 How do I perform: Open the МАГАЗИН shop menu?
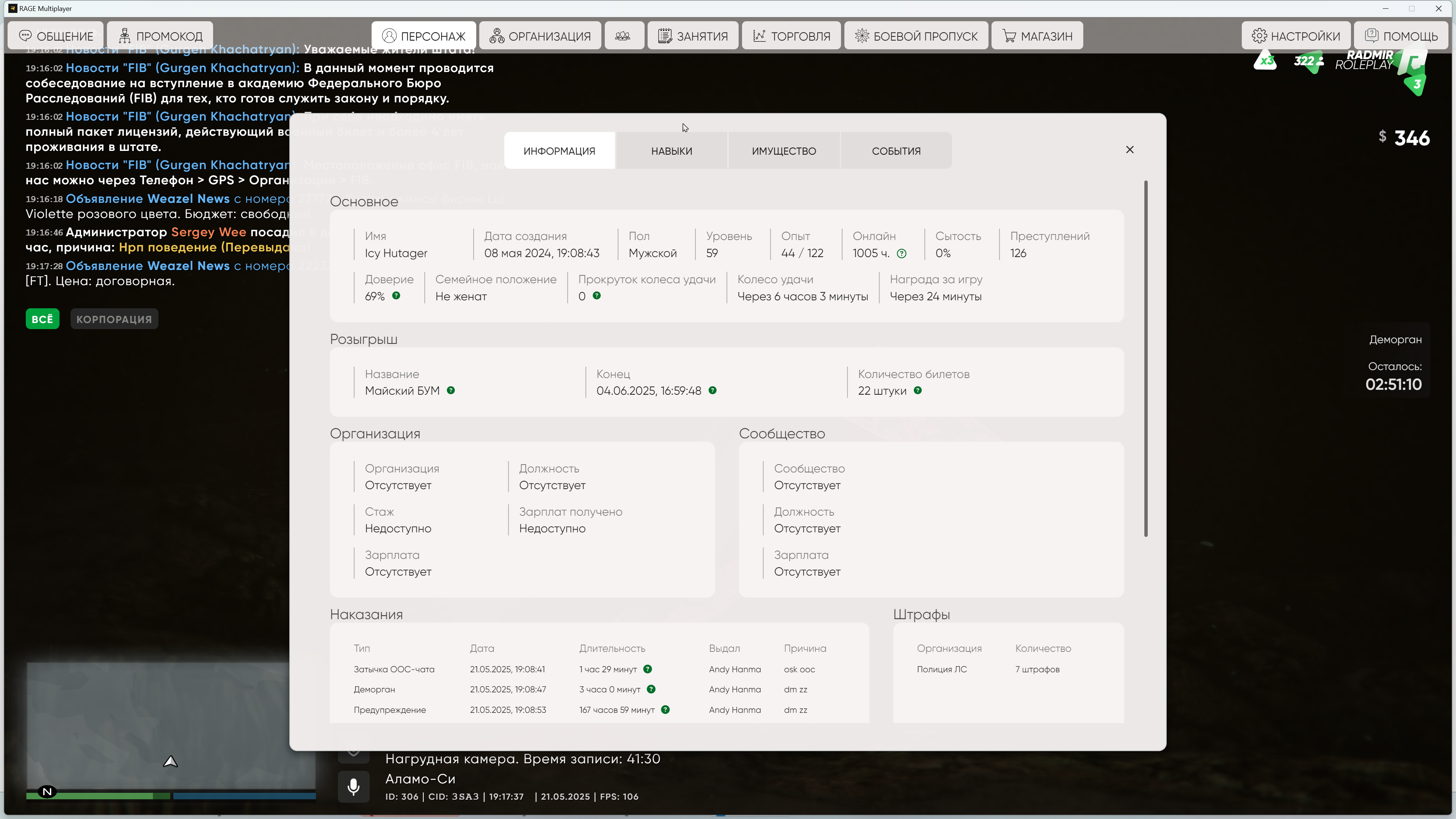click(1037, 36)
